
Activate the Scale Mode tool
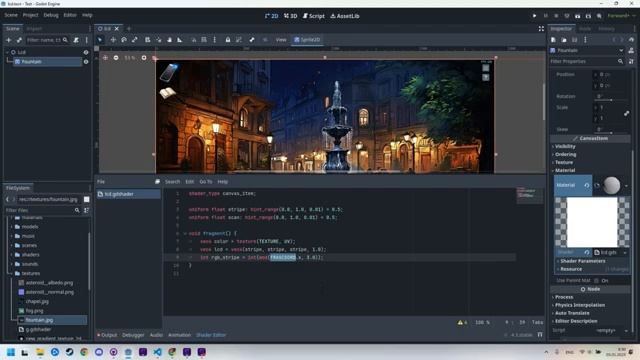(x=135, y=40)
